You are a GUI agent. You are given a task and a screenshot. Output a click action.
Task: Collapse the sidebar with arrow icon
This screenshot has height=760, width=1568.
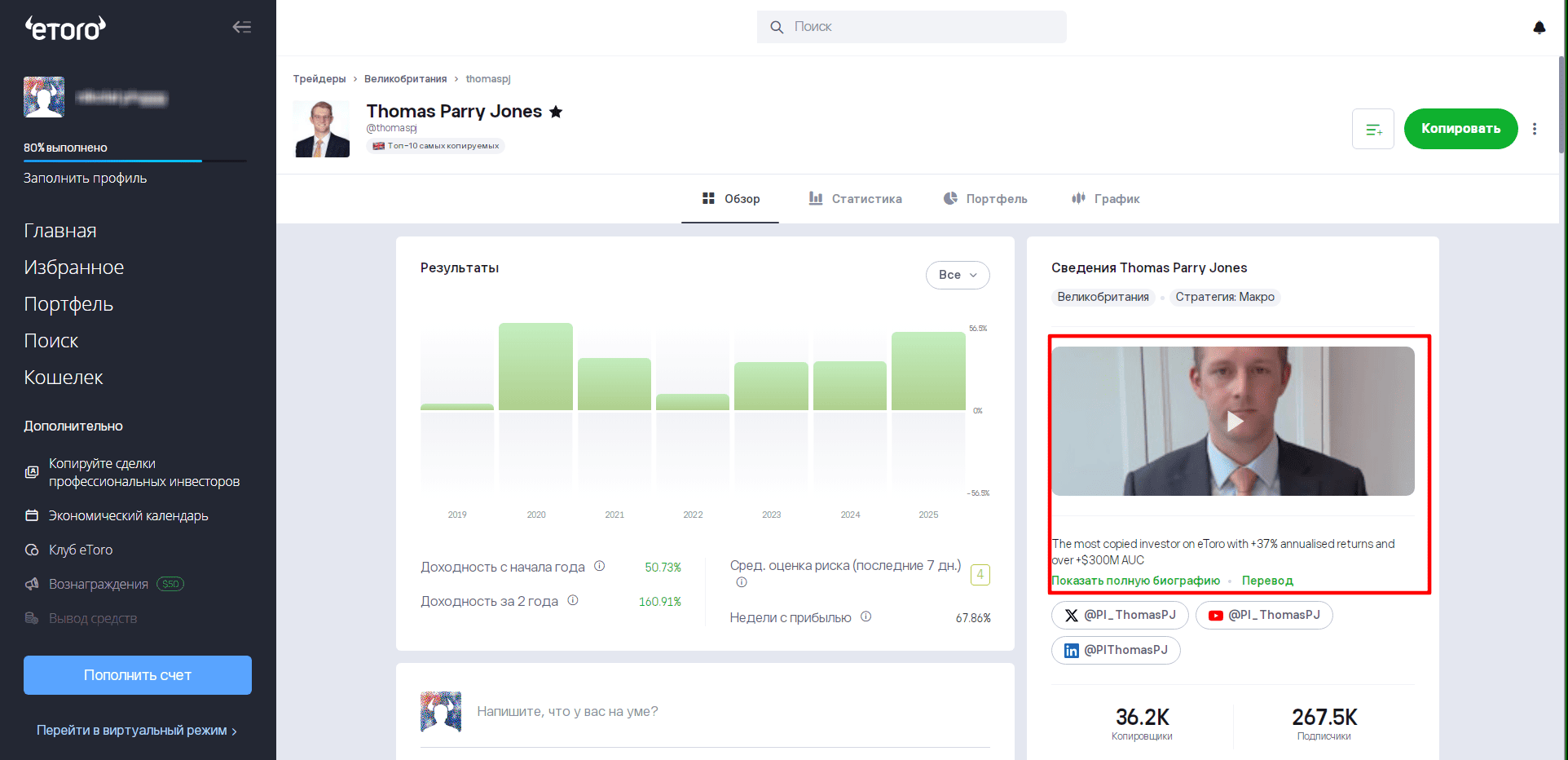coord(241,27)
